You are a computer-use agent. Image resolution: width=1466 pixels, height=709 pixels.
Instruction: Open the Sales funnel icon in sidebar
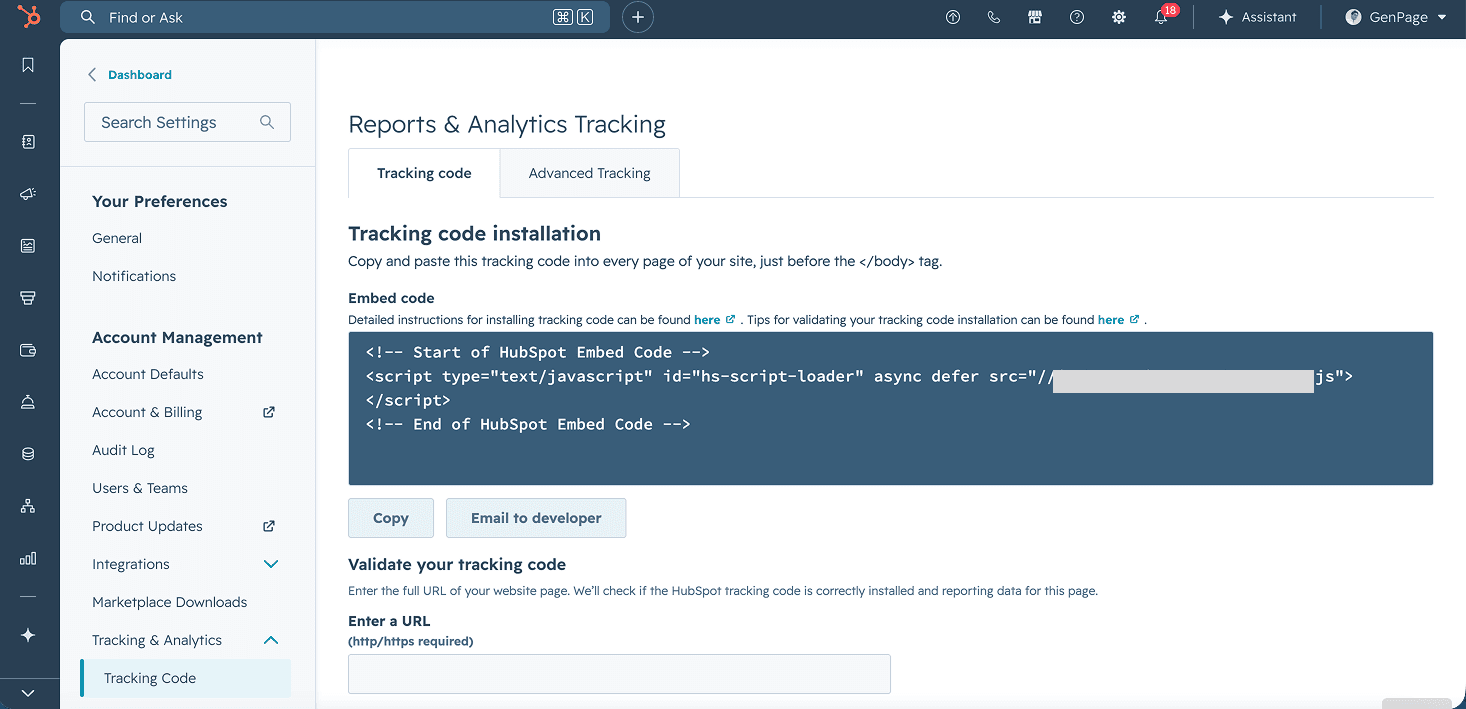point(28,298)
